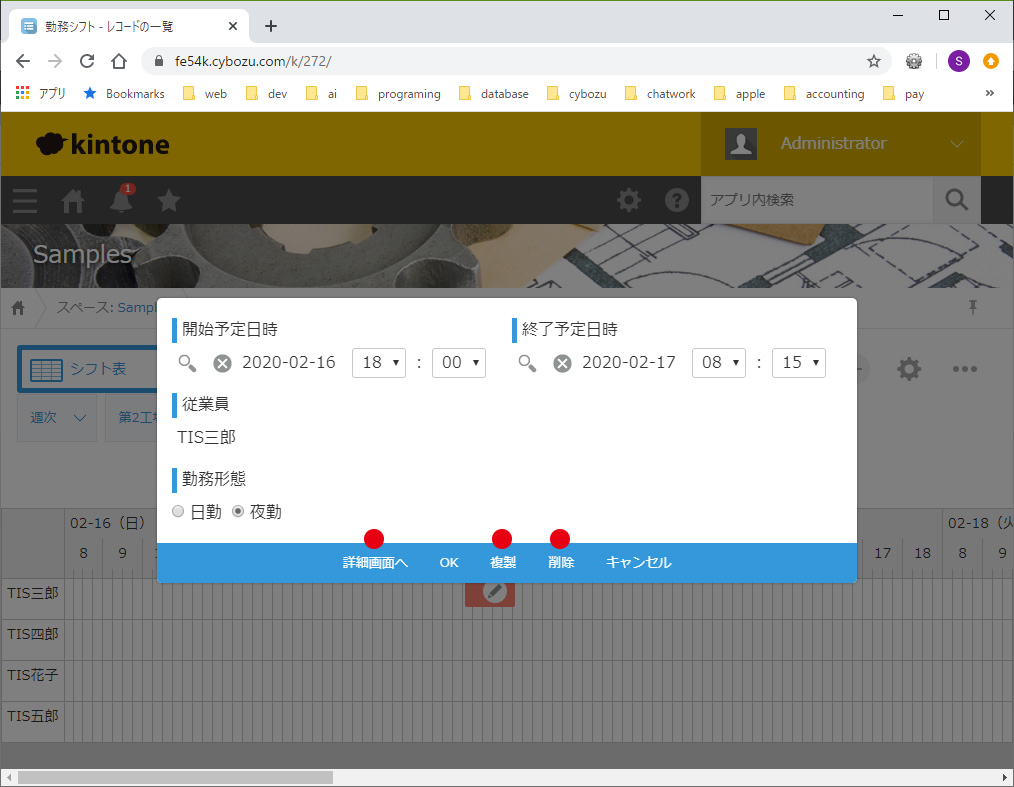Open the end minute dropdown showing 15

(798, 362)
